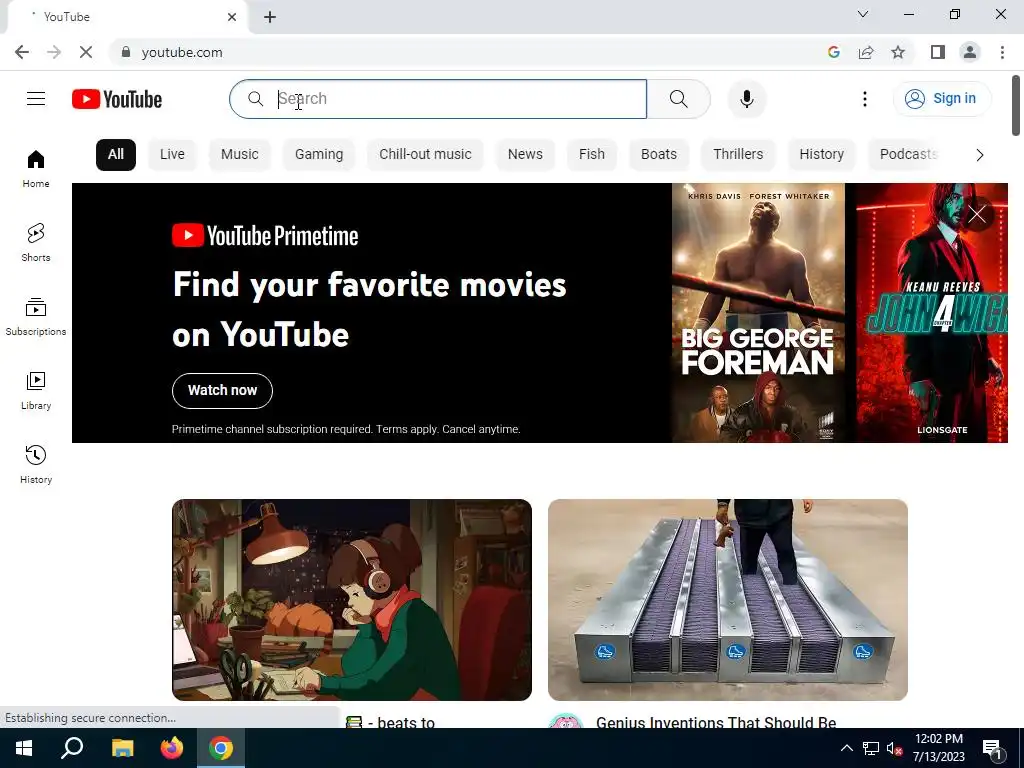The image size is (1024, 768).
Task: Bookmark this tab with star icon
Action: [x=898, y=52]
